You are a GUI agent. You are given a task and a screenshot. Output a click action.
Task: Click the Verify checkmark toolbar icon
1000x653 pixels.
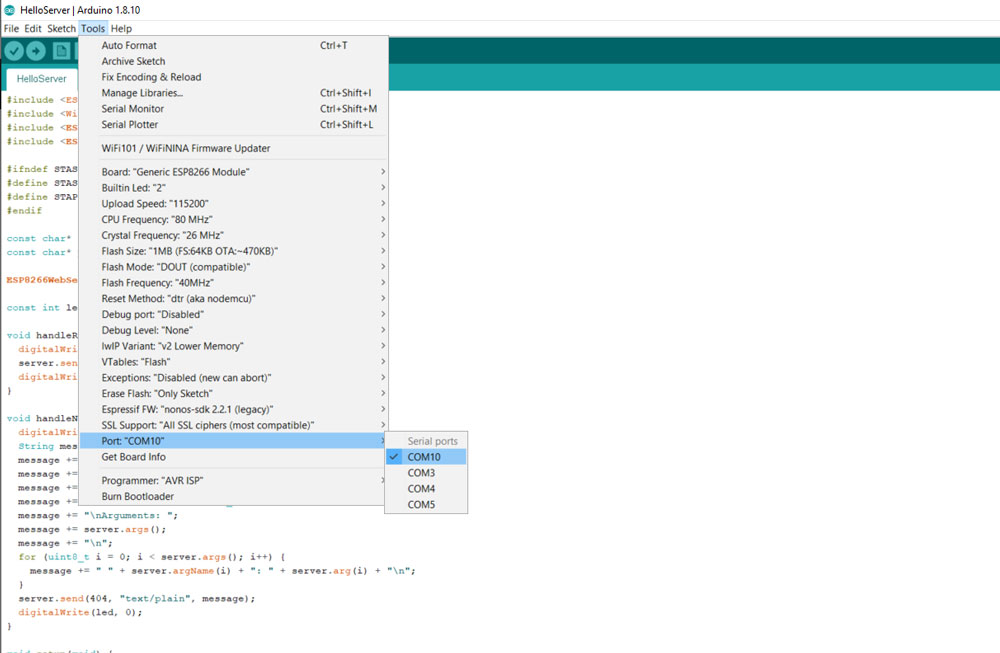tap(14, 50)
